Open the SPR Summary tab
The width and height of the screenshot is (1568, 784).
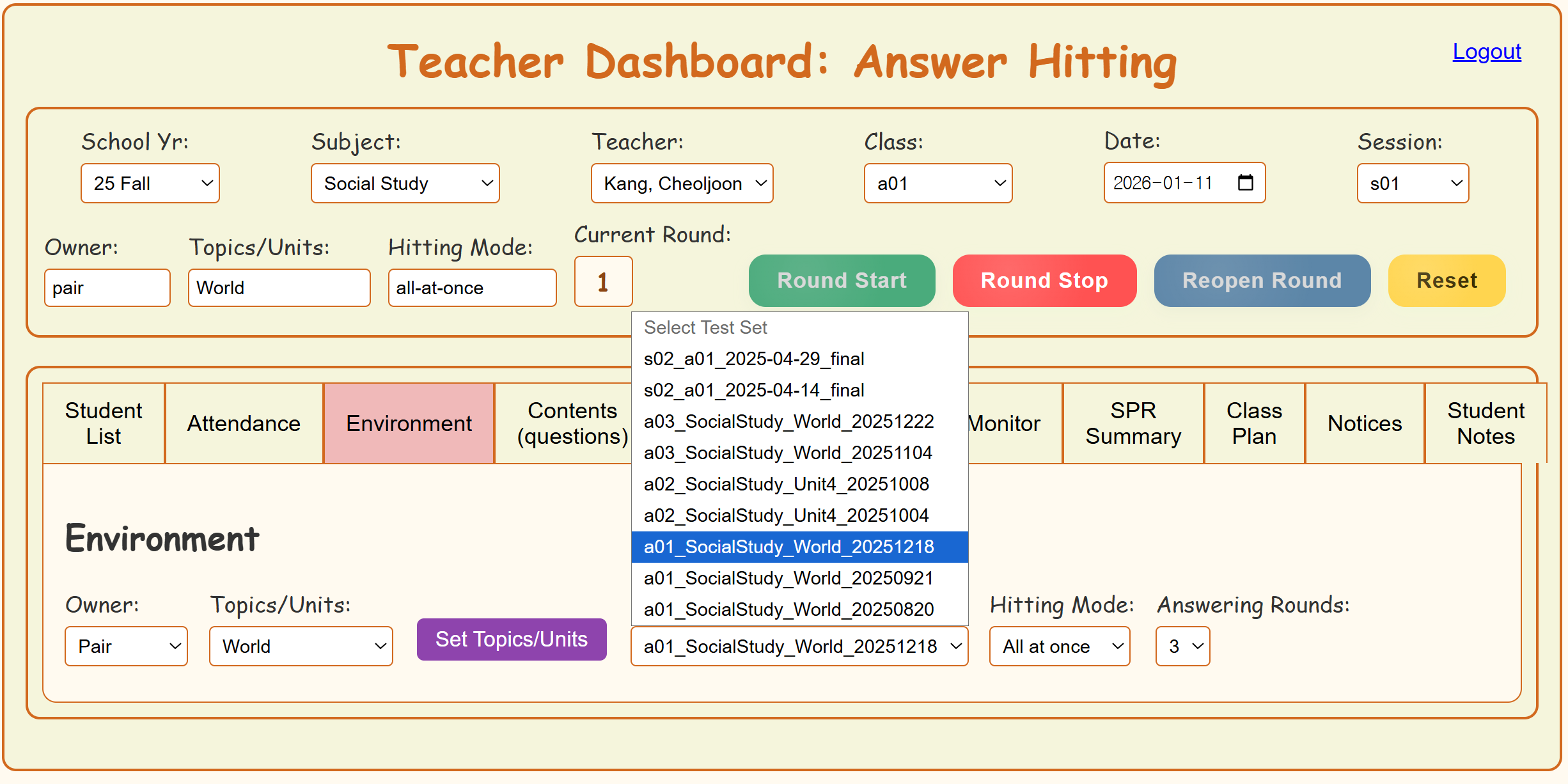tap(1133, 423)
